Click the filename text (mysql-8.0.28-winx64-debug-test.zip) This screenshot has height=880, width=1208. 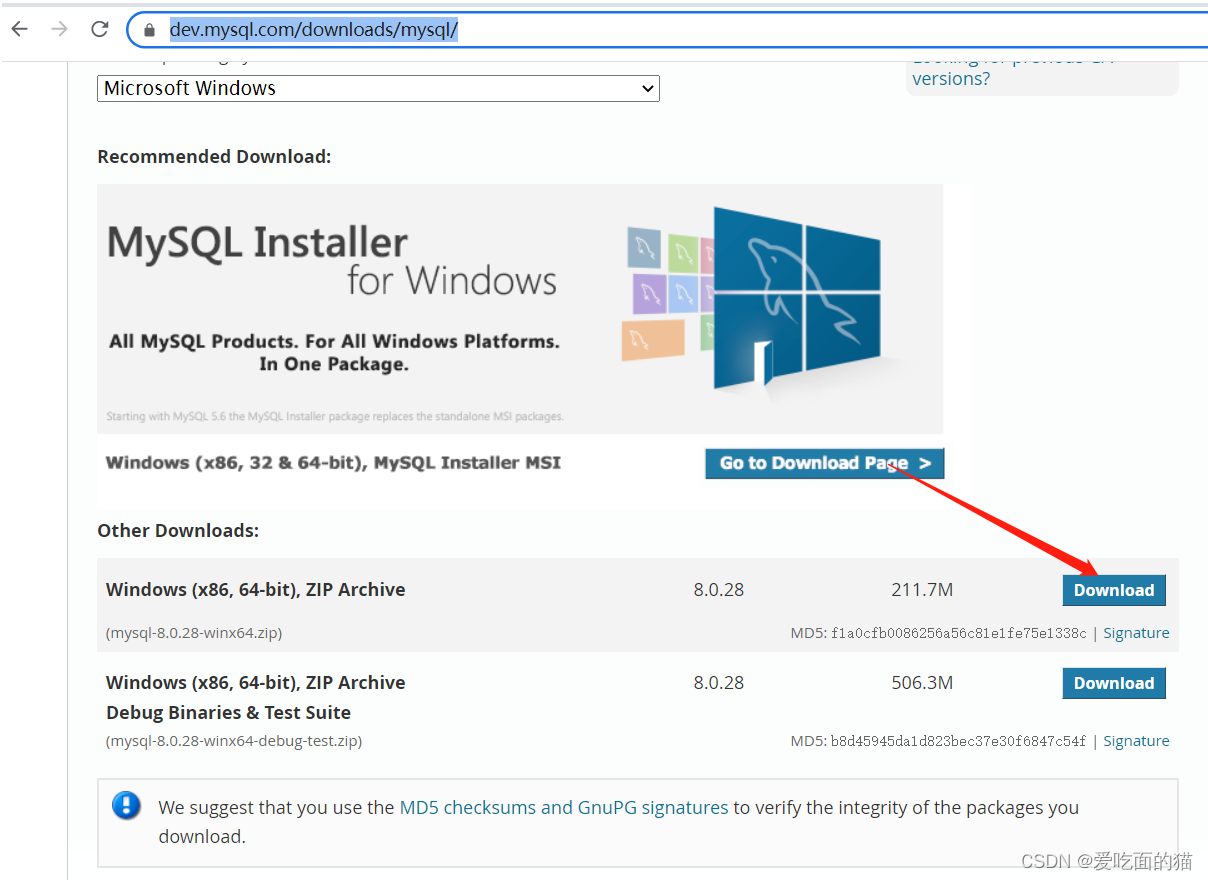pos(234,741)
